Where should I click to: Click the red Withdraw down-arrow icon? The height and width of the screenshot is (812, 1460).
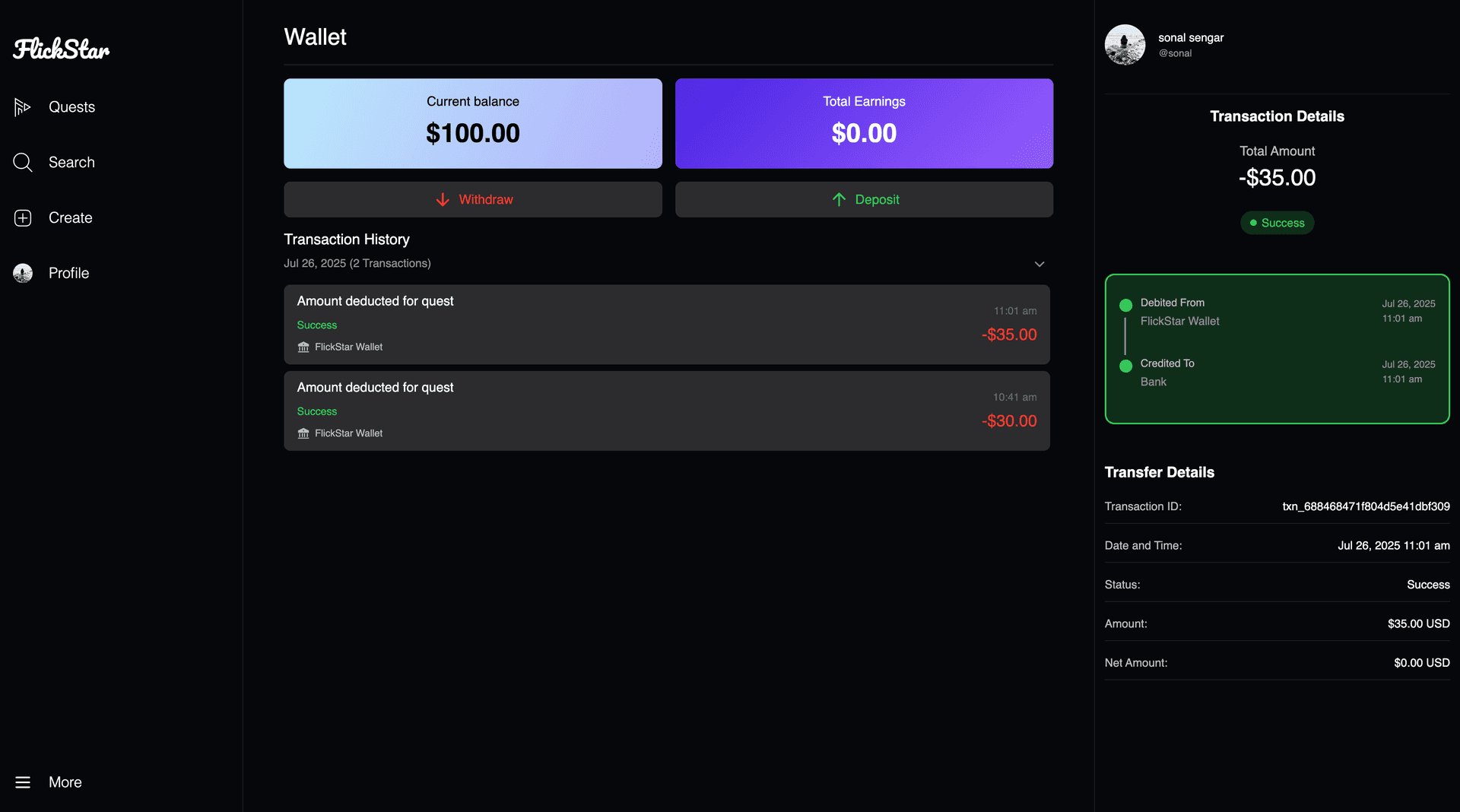pos(443,200)
